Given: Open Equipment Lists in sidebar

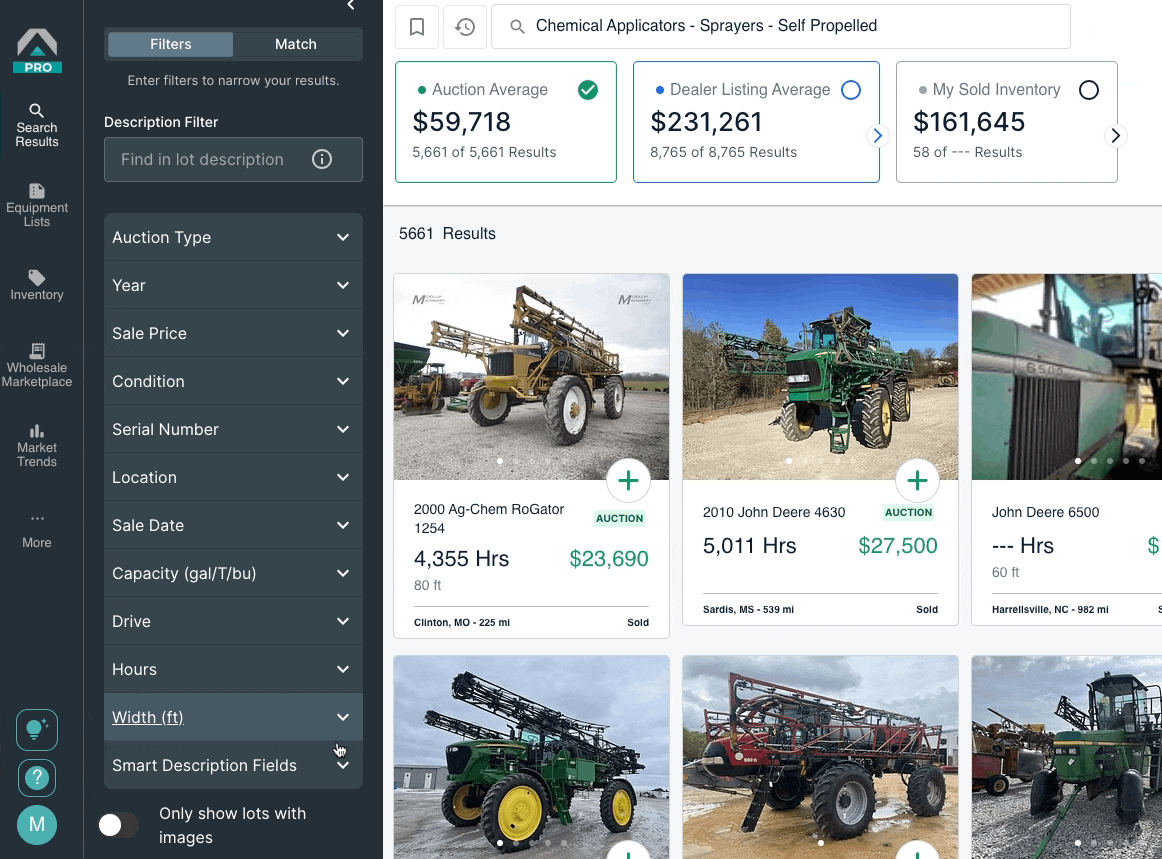Looking at the screenshot, I should coord(37,205).
